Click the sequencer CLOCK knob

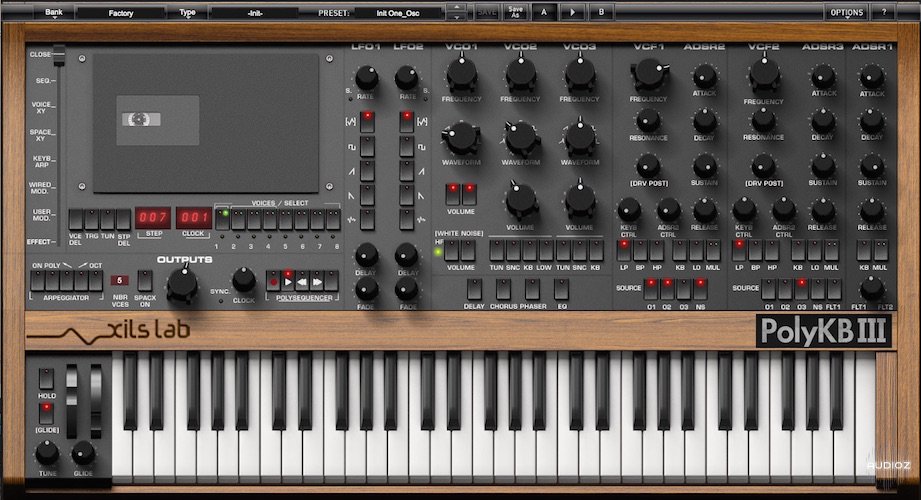(244, 280)
